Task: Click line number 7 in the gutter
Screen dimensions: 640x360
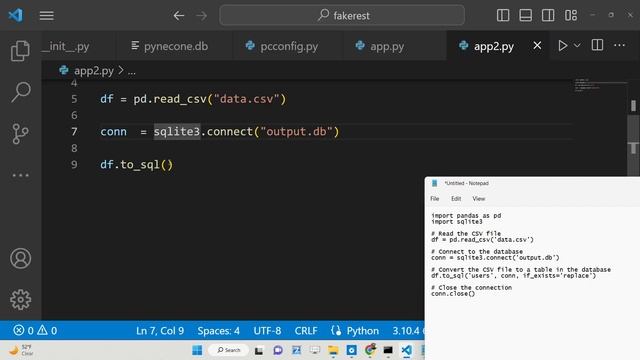Action: click(x=74, y=132)
